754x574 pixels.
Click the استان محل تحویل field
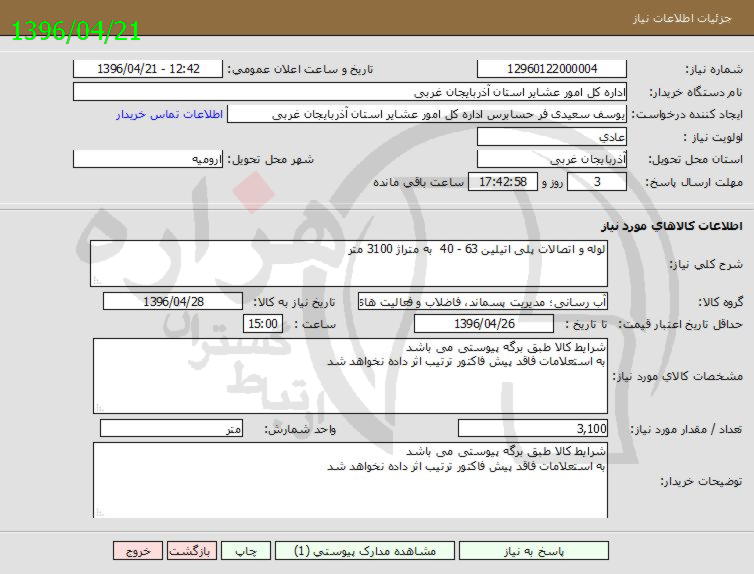coord(552,159)
